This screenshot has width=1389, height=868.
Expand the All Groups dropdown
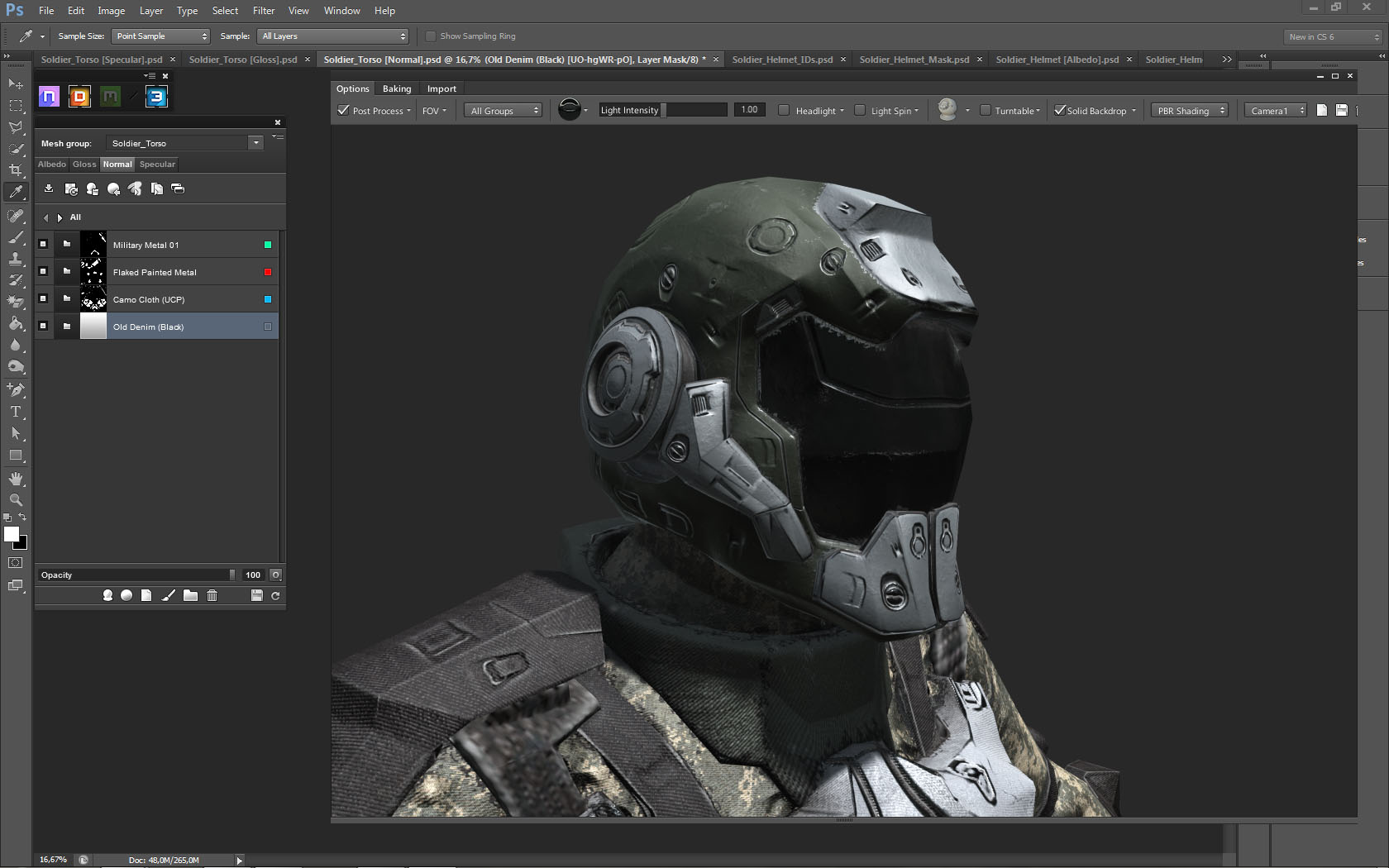pos(504,111)
